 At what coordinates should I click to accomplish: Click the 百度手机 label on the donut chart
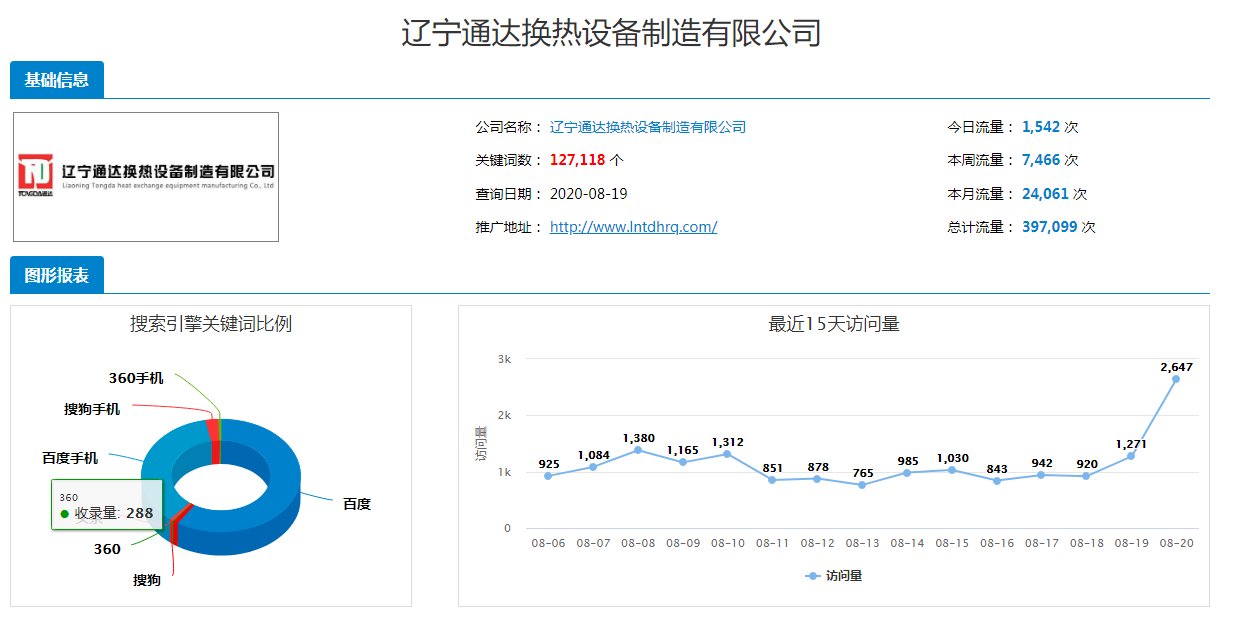point(70,458)
